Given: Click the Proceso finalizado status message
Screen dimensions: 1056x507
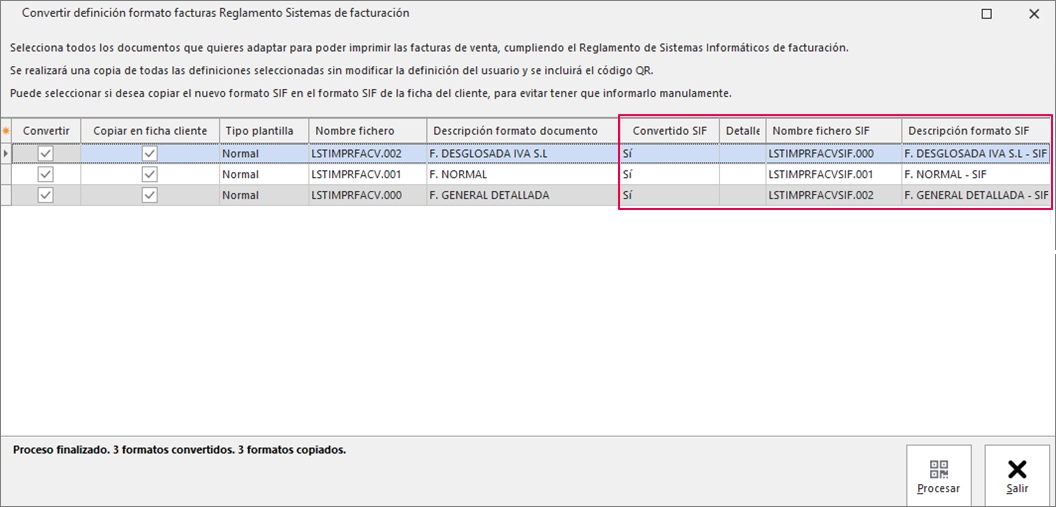Looking at the screenshot, I should (x=179, y=449).
